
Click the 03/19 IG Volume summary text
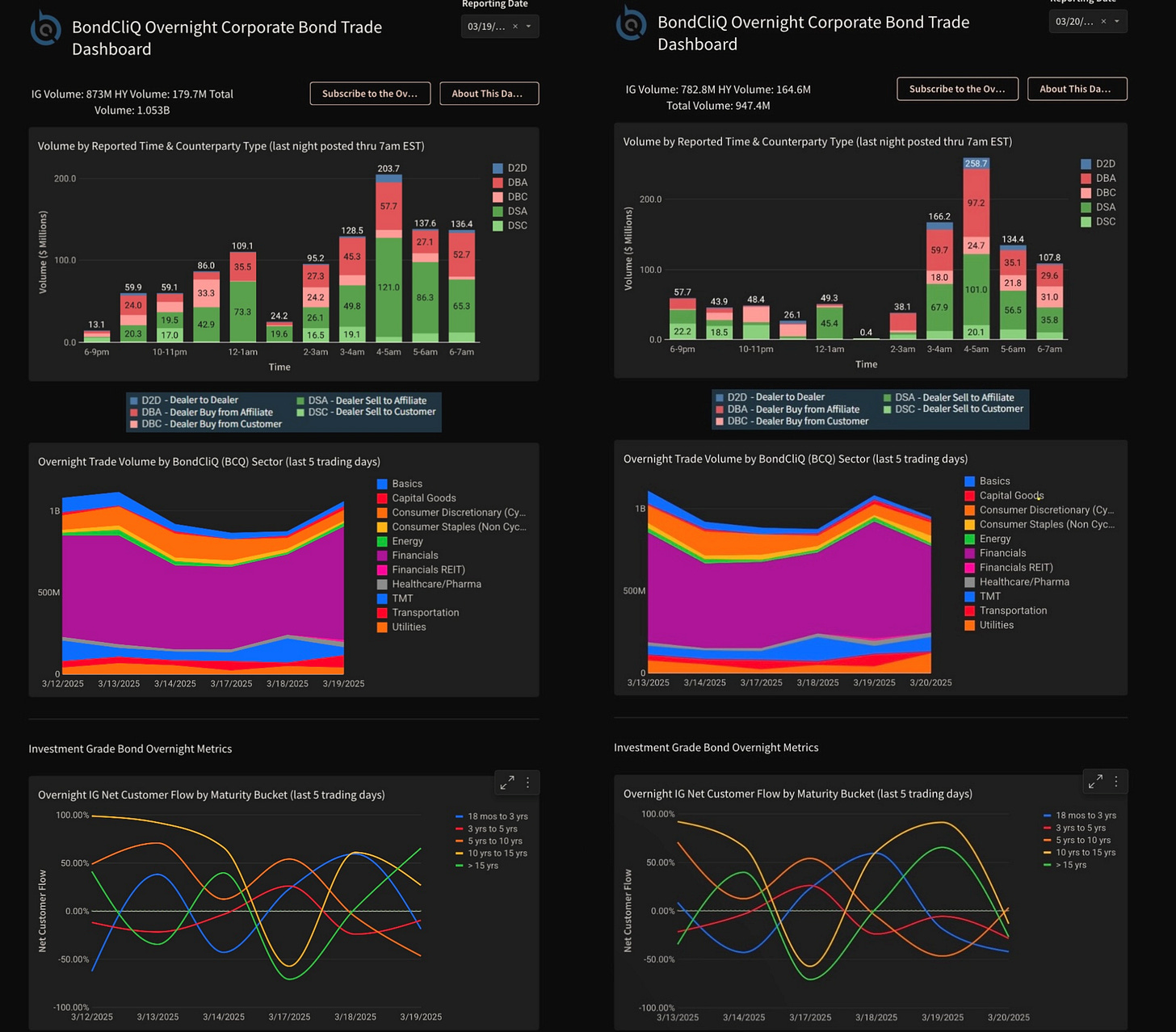pos(132,102)
